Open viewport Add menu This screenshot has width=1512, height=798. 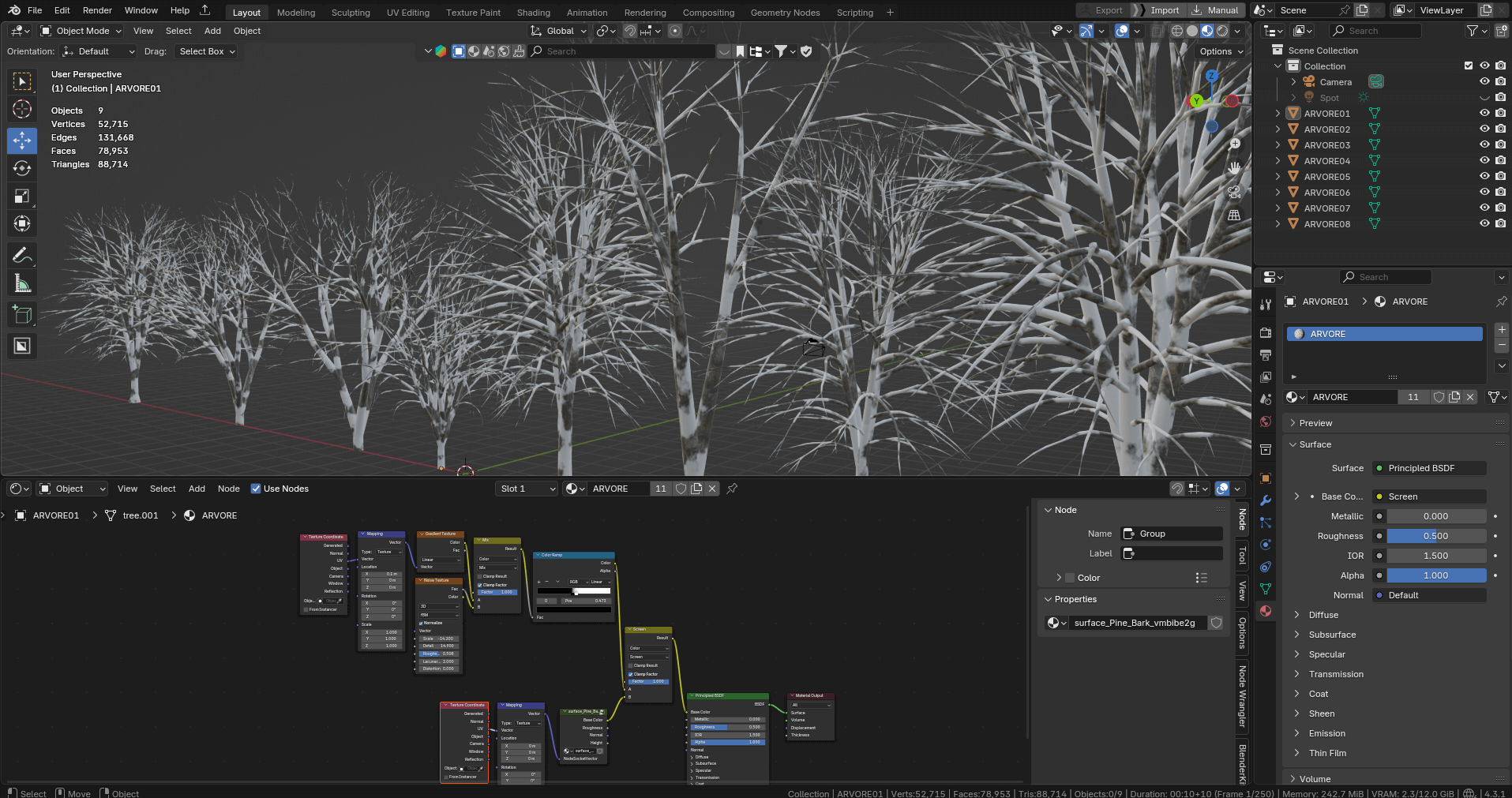pyautogui.click(x=212, y=31)
